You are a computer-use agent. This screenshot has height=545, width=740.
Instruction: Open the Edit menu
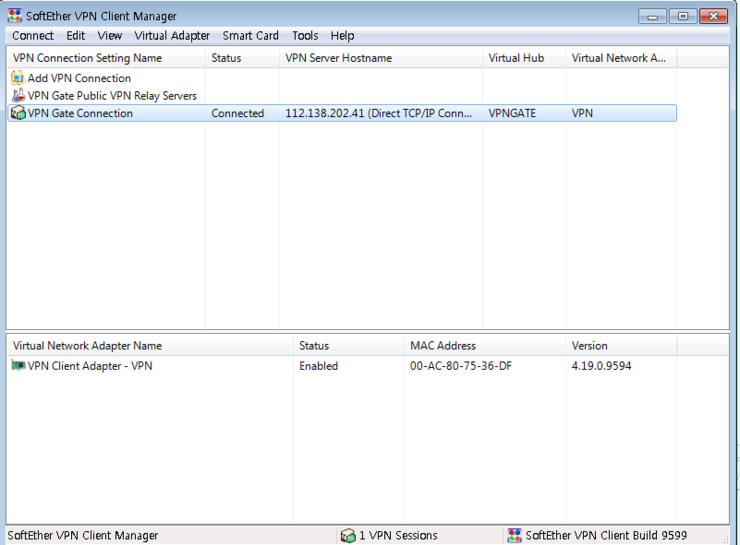click(x=76, y=36)
